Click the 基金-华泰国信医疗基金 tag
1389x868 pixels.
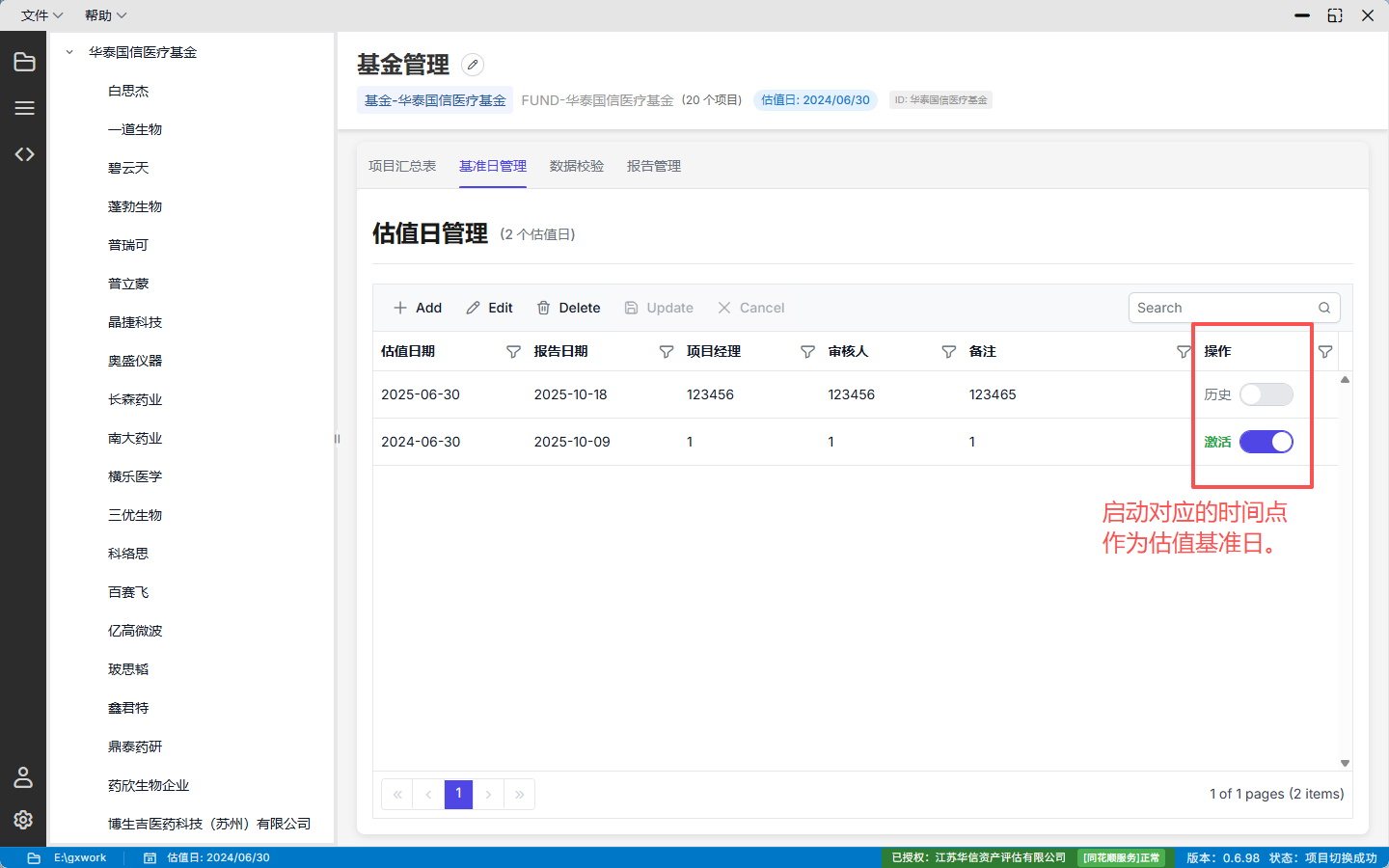click(x=435, y=100)
